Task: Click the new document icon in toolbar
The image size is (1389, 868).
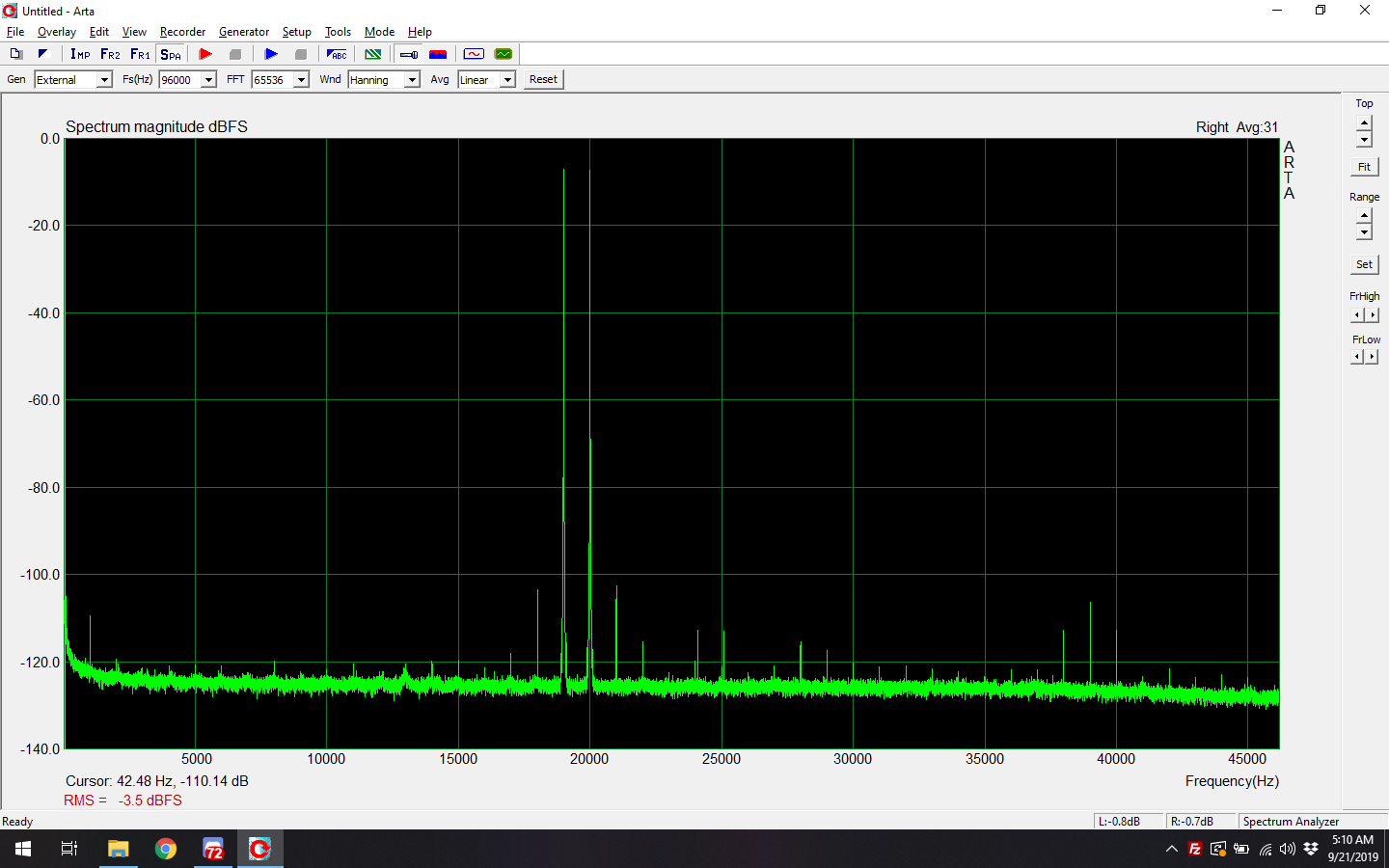Action: [x=15, y=54]
